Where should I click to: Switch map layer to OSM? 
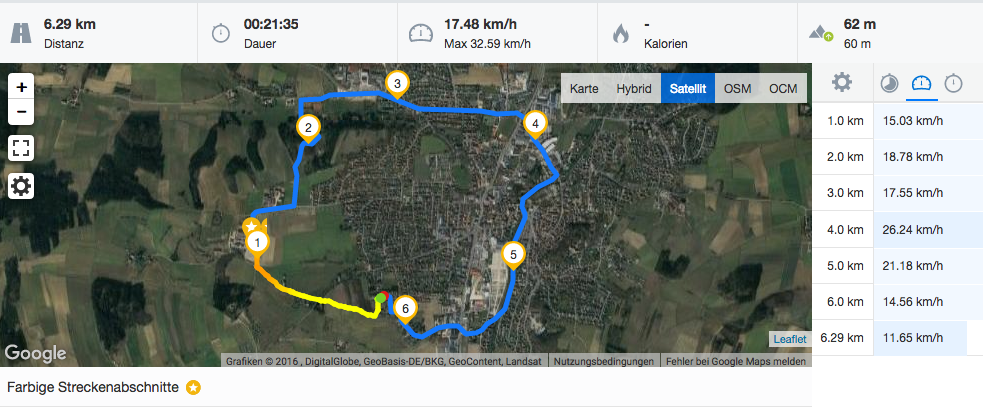pos(737,88)
